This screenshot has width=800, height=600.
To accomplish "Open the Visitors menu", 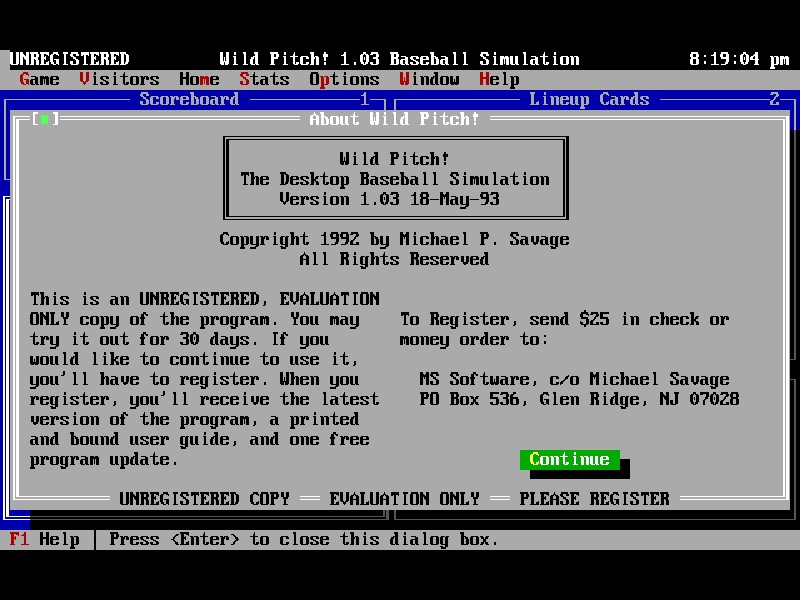I will 119,79.
